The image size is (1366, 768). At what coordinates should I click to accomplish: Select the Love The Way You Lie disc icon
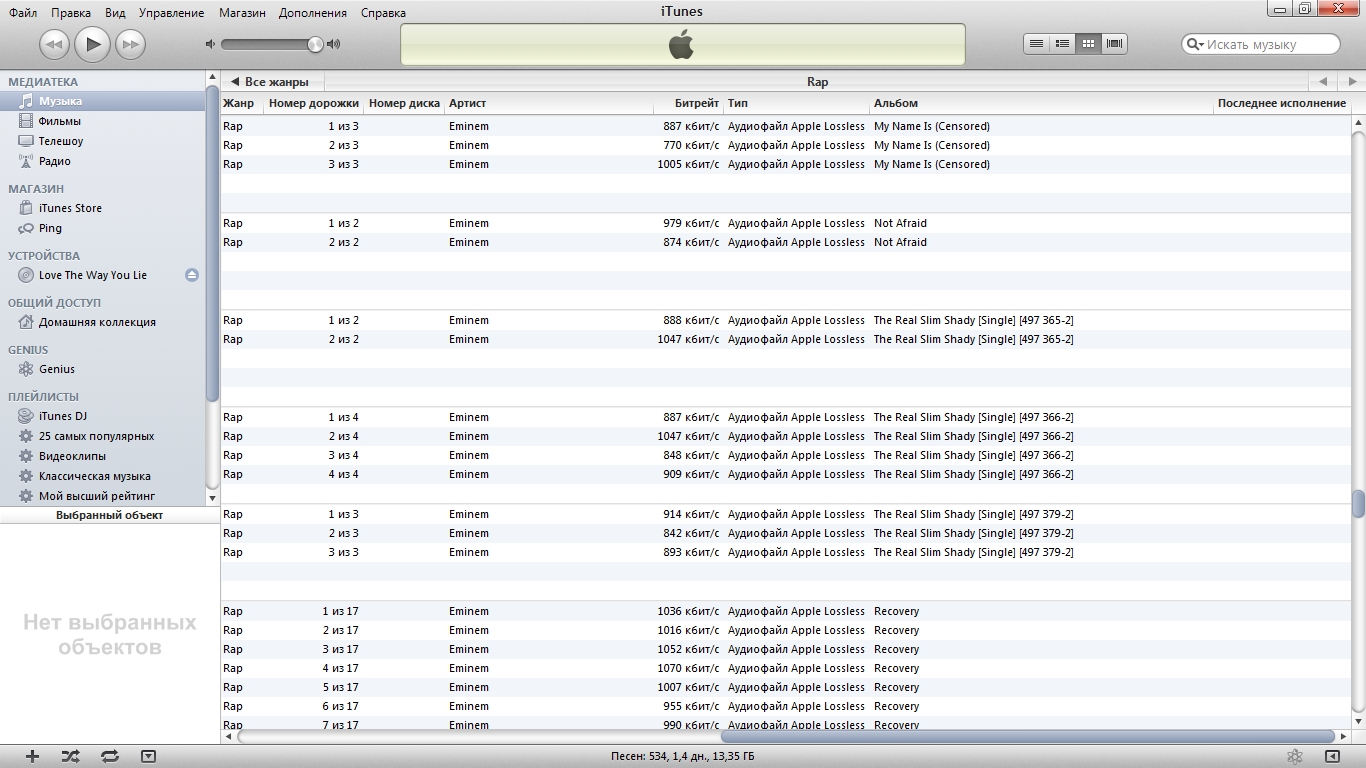coord(26,275)
